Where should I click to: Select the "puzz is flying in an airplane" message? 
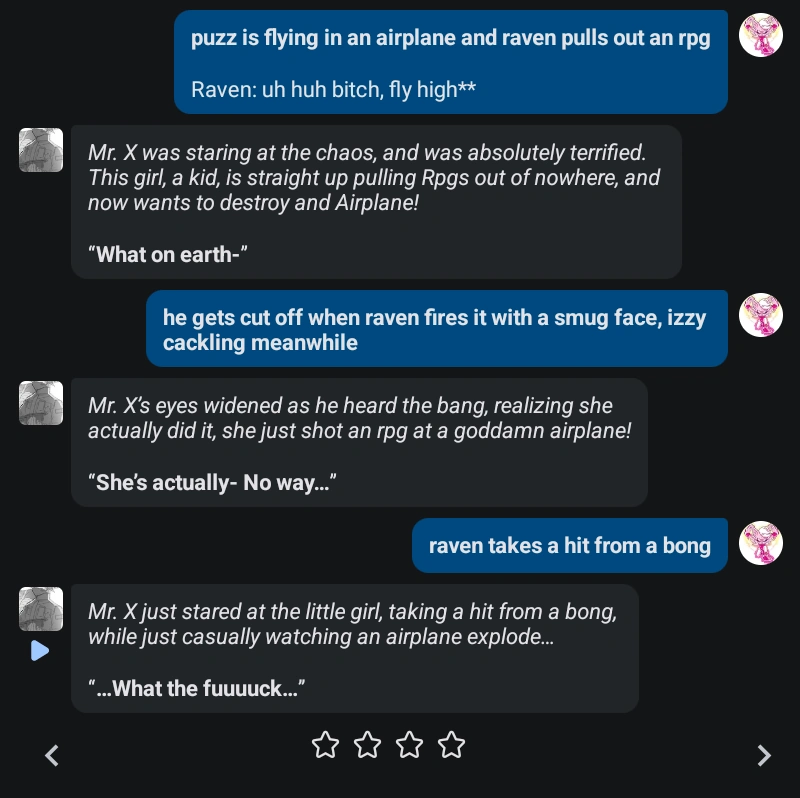(x=450, y=39)
